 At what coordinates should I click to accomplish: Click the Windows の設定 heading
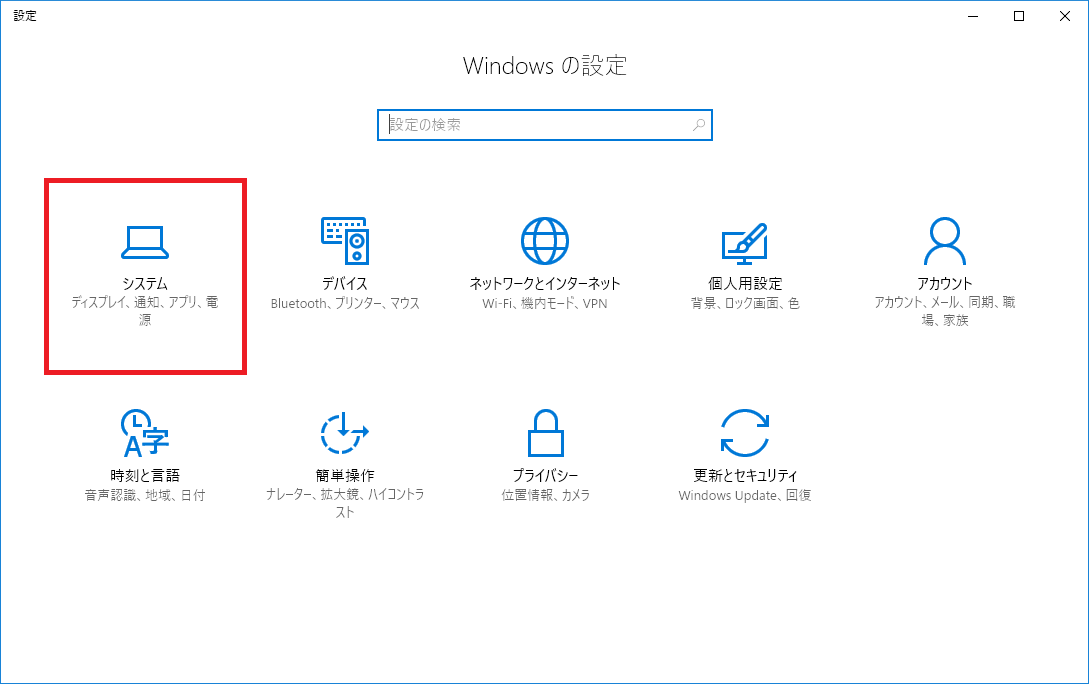coord(544,66)
